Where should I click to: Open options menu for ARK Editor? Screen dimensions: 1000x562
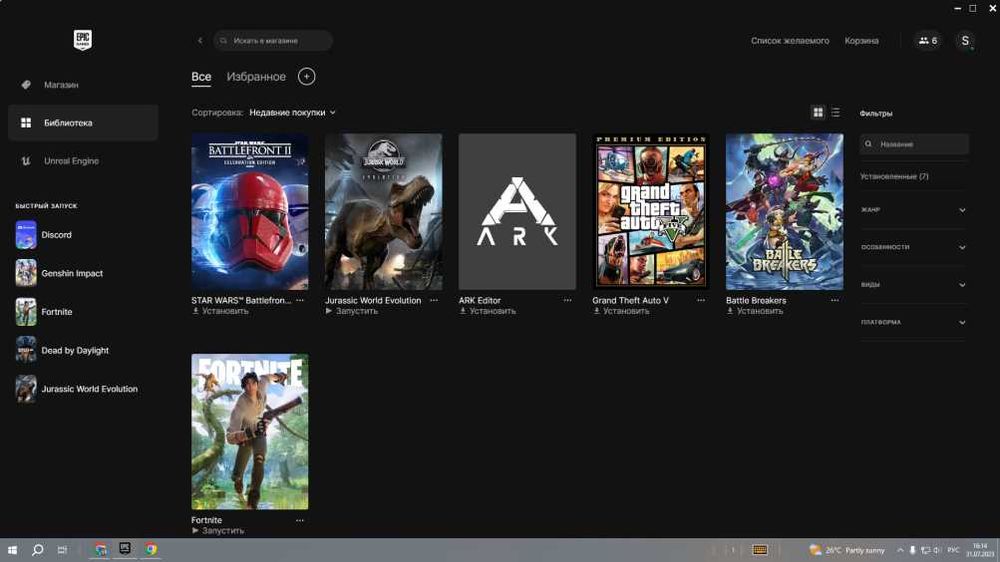click(x=567, y=300)
